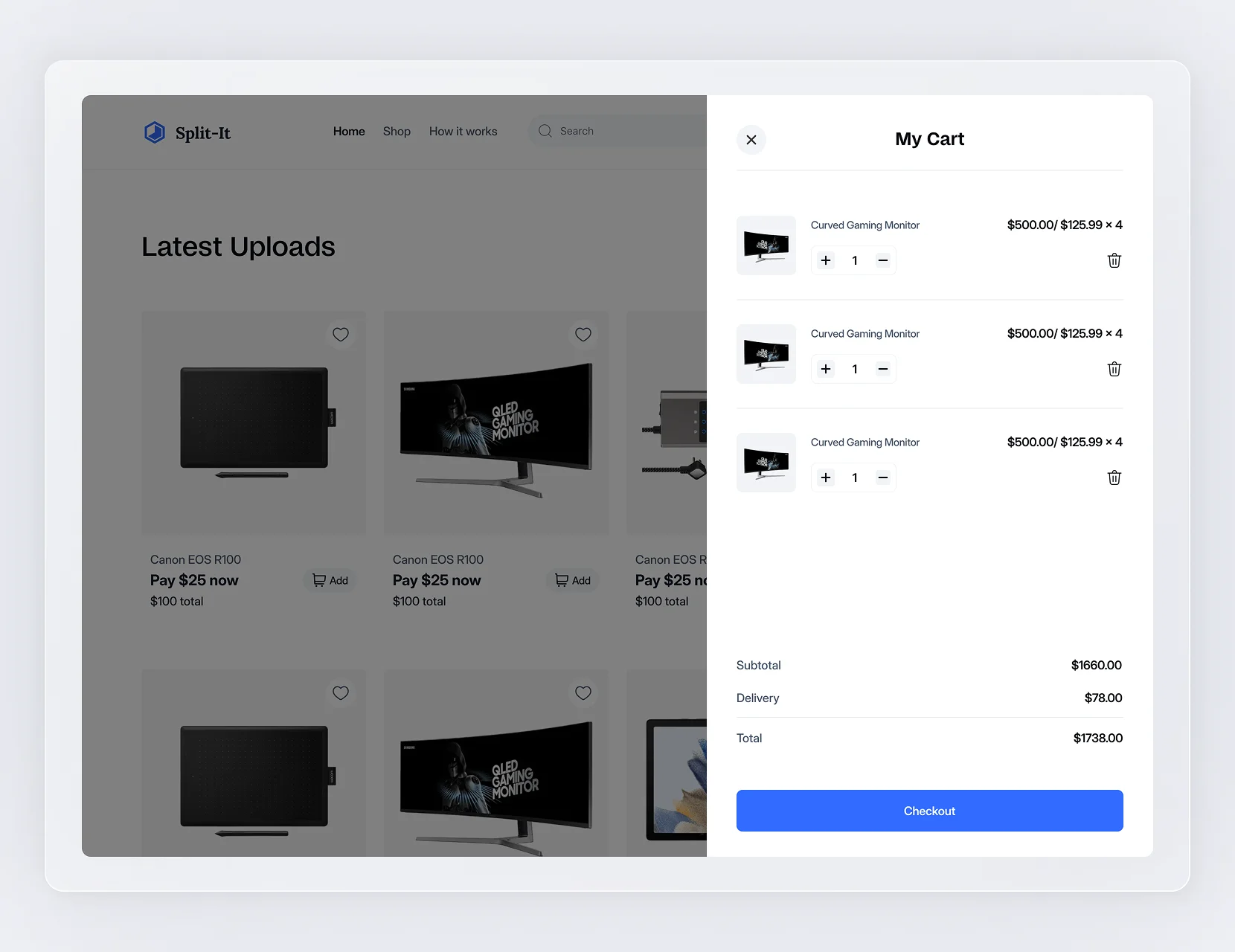Open the bottom-row drawing tablet product image
The height and width of the screenshot is (952, 1235).
(x=254, y=763)
